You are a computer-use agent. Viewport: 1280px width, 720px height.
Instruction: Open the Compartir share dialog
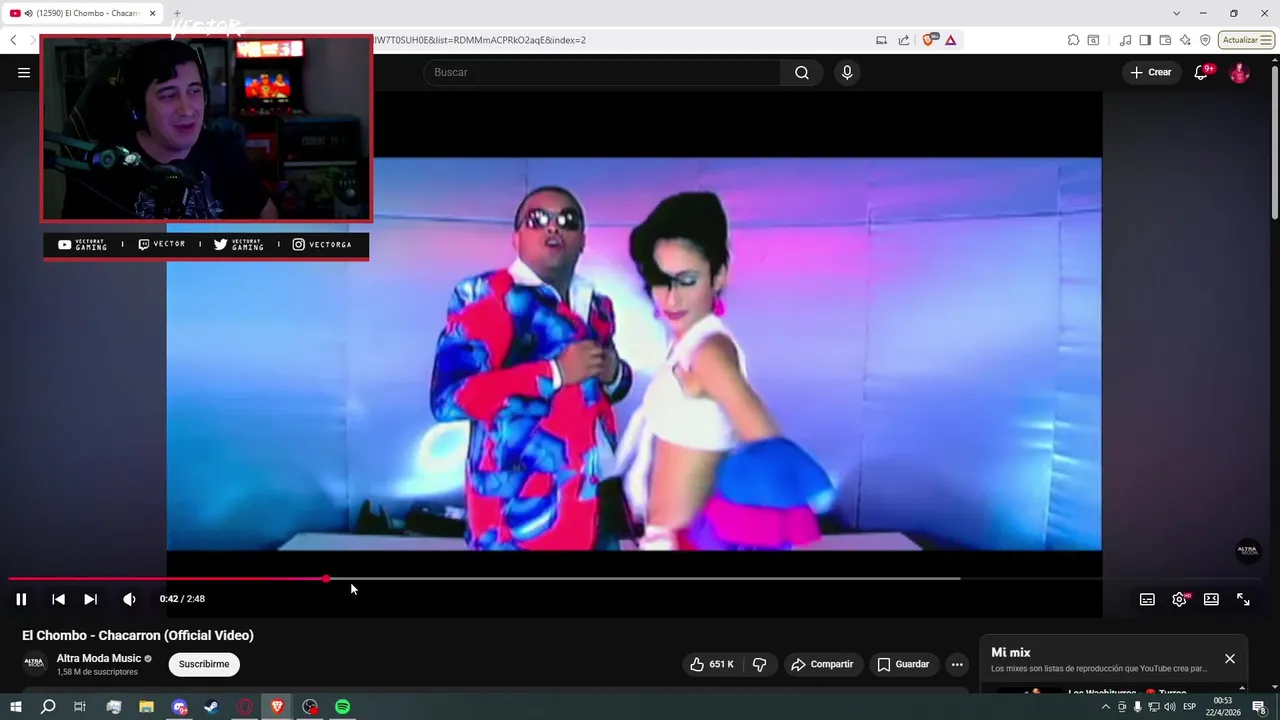(x=822, y=664)
